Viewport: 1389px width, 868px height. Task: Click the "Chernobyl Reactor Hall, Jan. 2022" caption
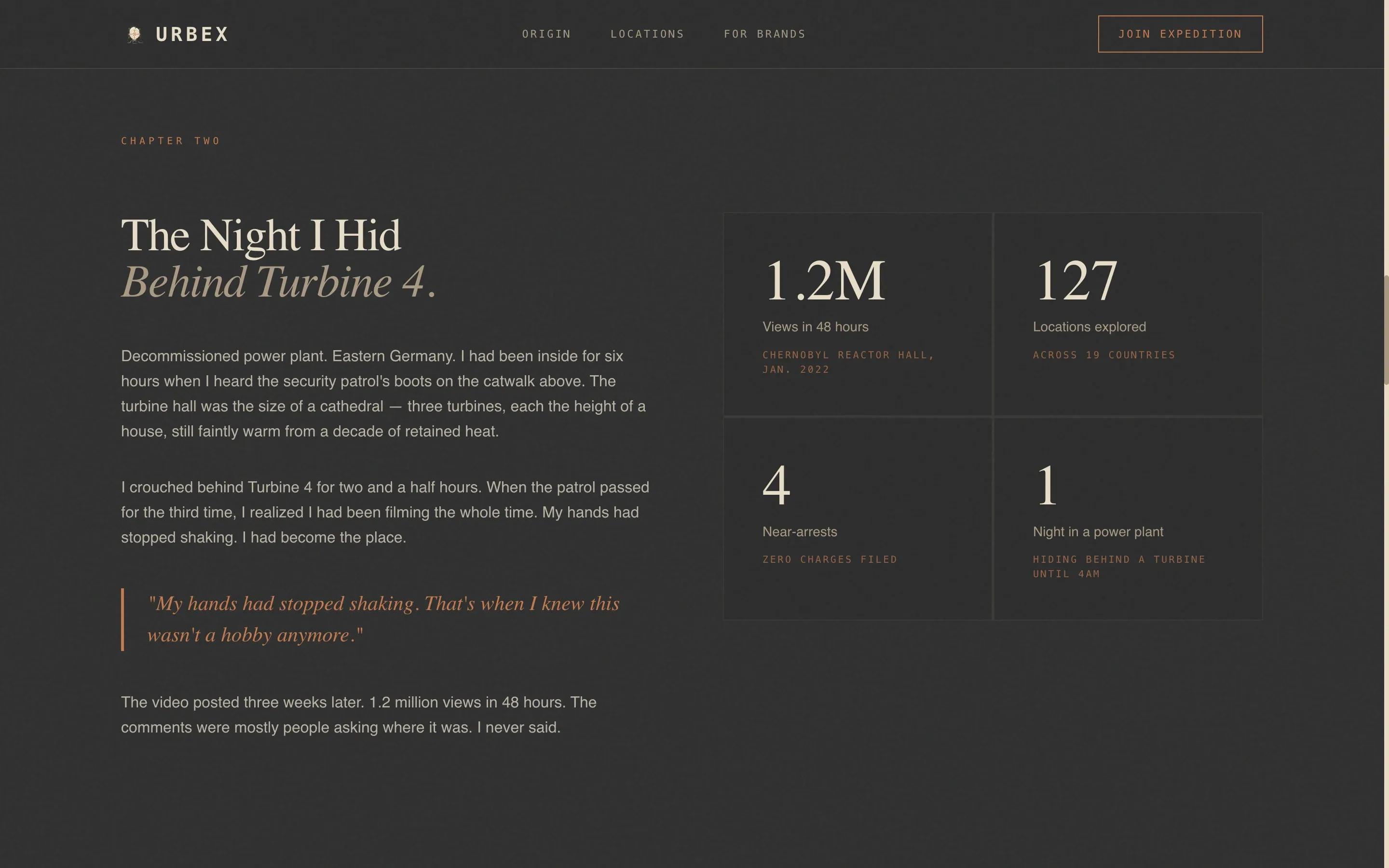click(848, 362)
